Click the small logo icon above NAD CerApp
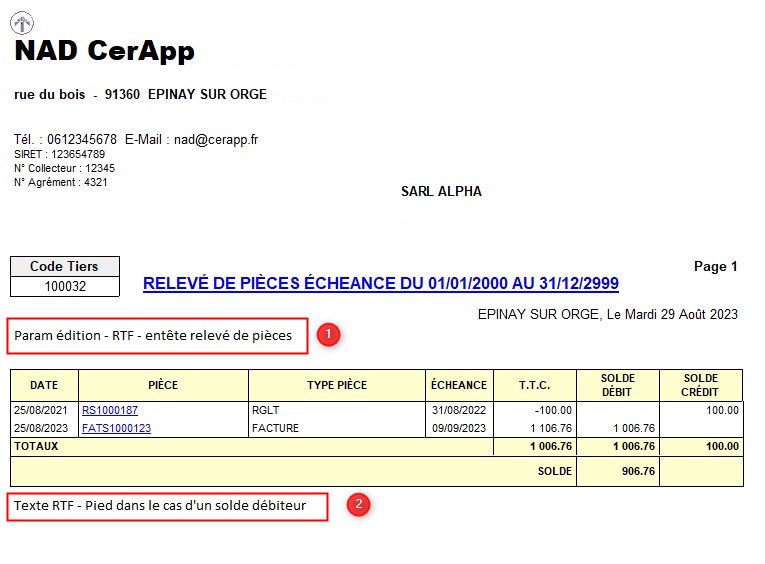Viewport: 765px width, 564px height. pos(22,23)
